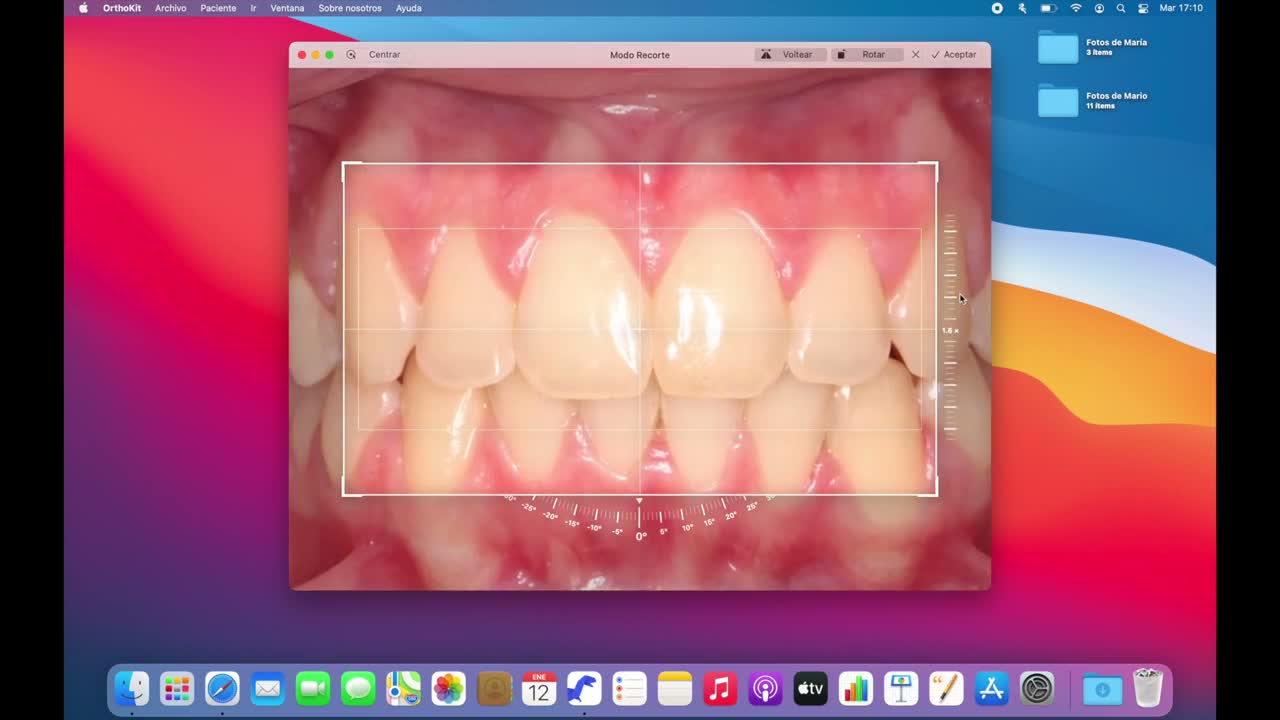This screenshot has width=1280, height=720.
Task: Open the Photos app in the Dock
Action: 448,688
